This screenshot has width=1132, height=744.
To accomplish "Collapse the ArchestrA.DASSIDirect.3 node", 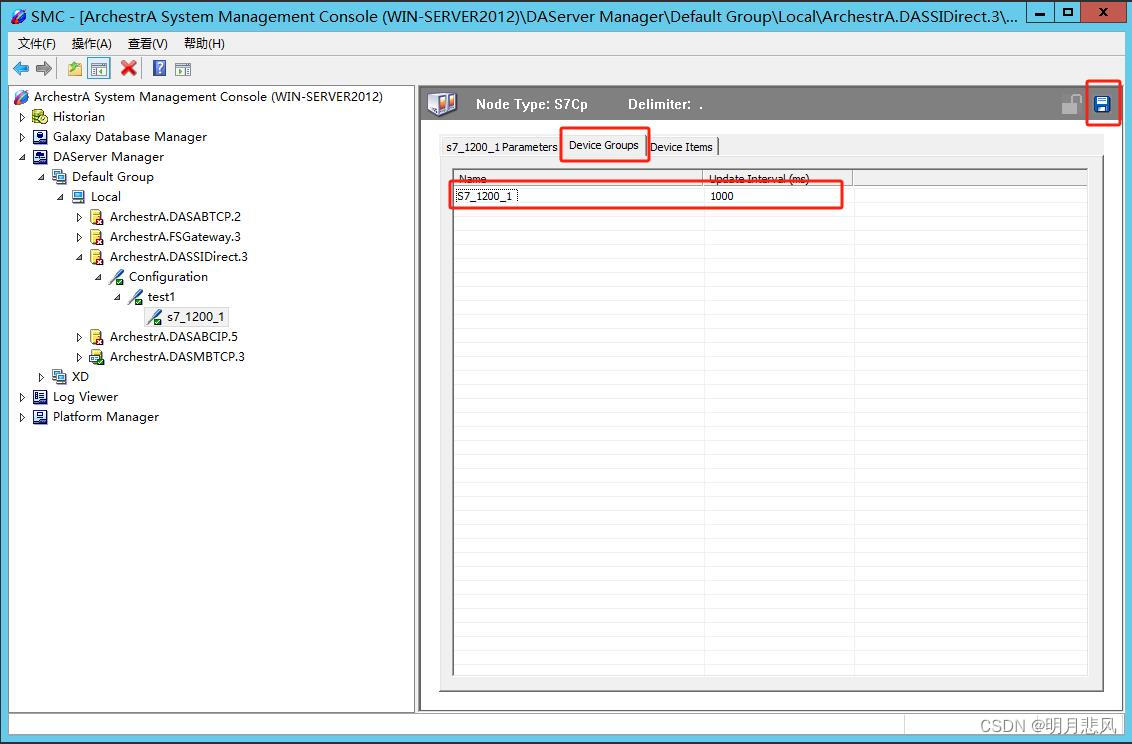I will 79,257.
